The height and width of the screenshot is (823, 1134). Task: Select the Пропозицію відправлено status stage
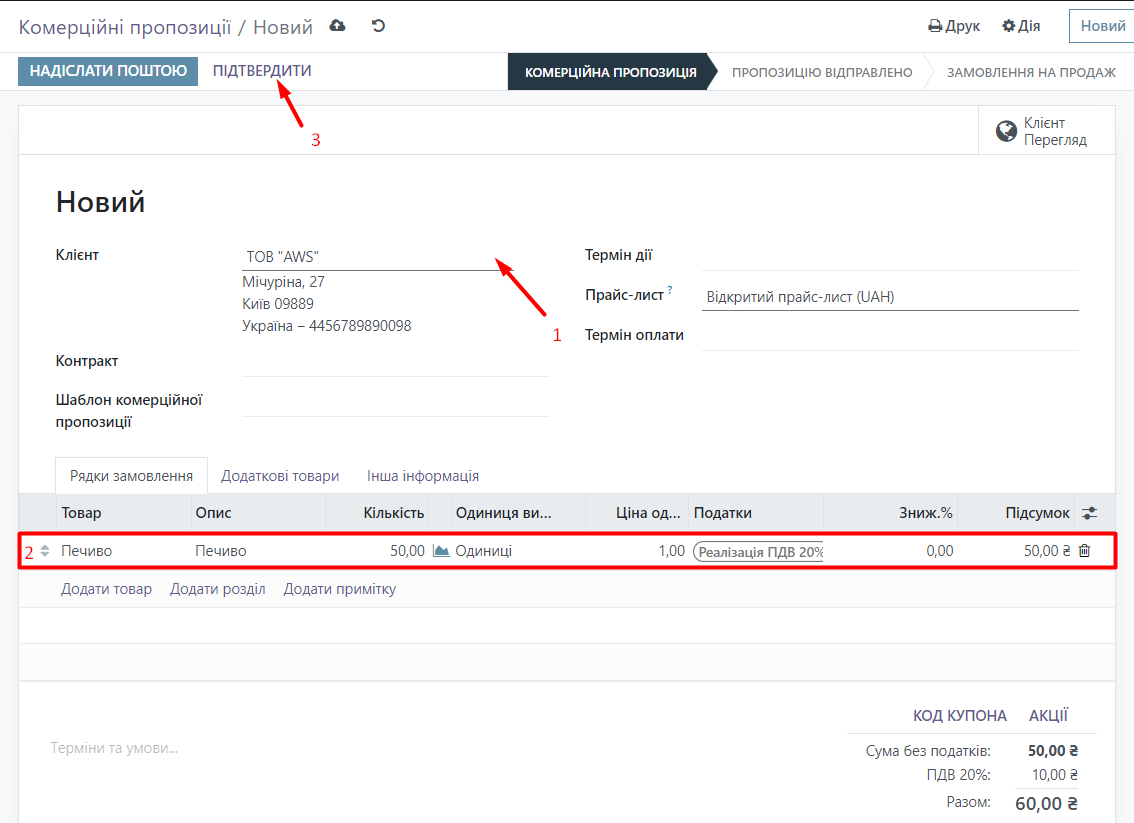(821, 72)
